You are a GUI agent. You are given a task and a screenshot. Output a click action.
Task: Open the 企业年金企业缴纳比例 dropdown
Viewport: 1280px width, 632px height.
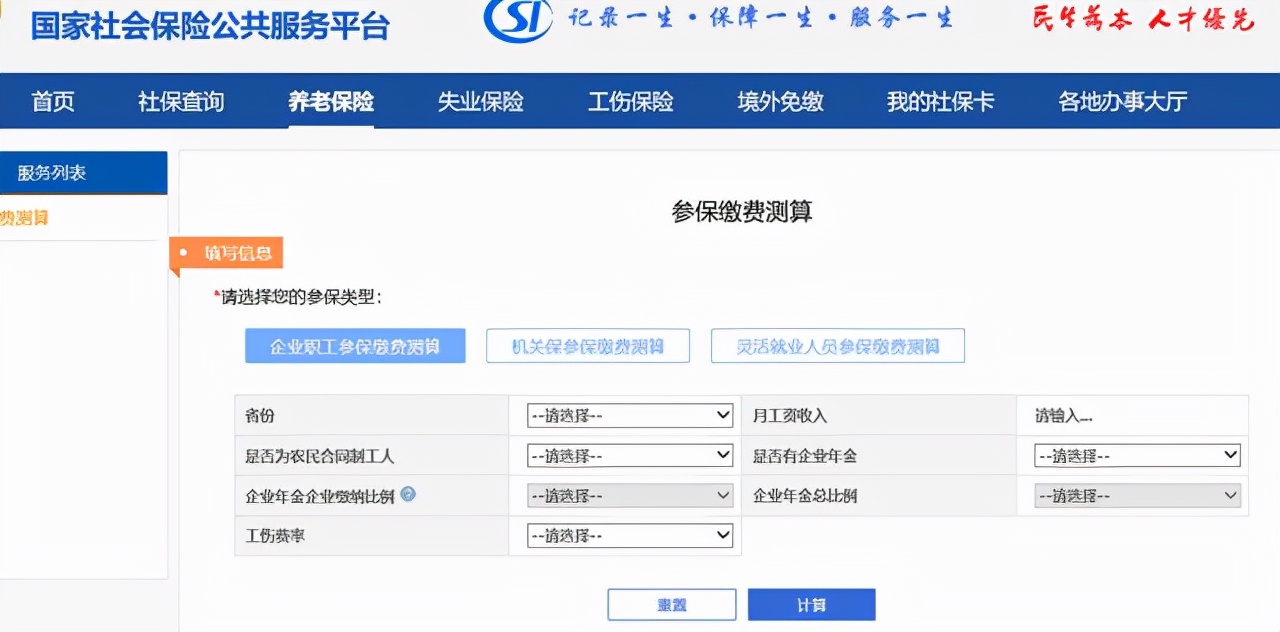(x=628, y=494)
